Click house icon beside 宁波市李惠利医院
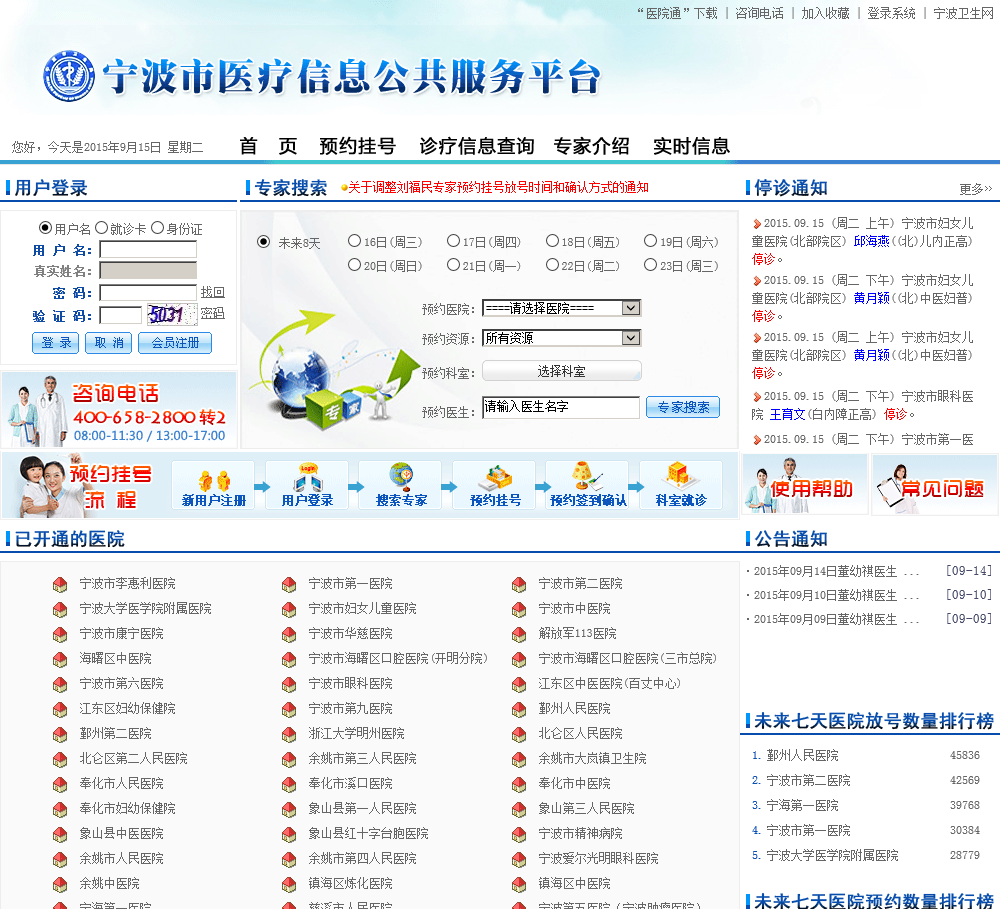 coord(60,584)
